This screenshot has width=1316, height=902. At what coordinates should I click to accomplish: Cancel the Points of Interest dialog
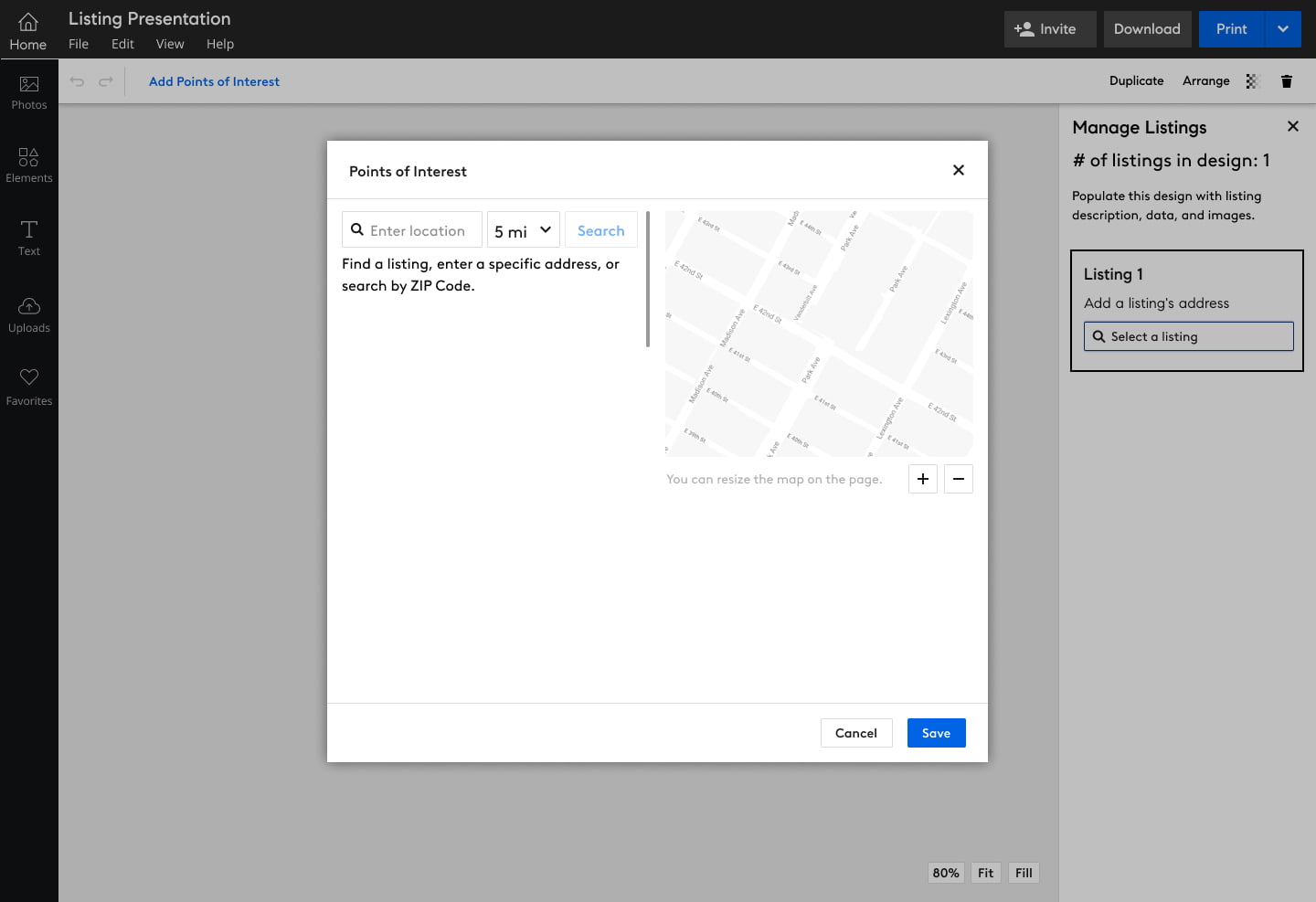coord(856,733)
